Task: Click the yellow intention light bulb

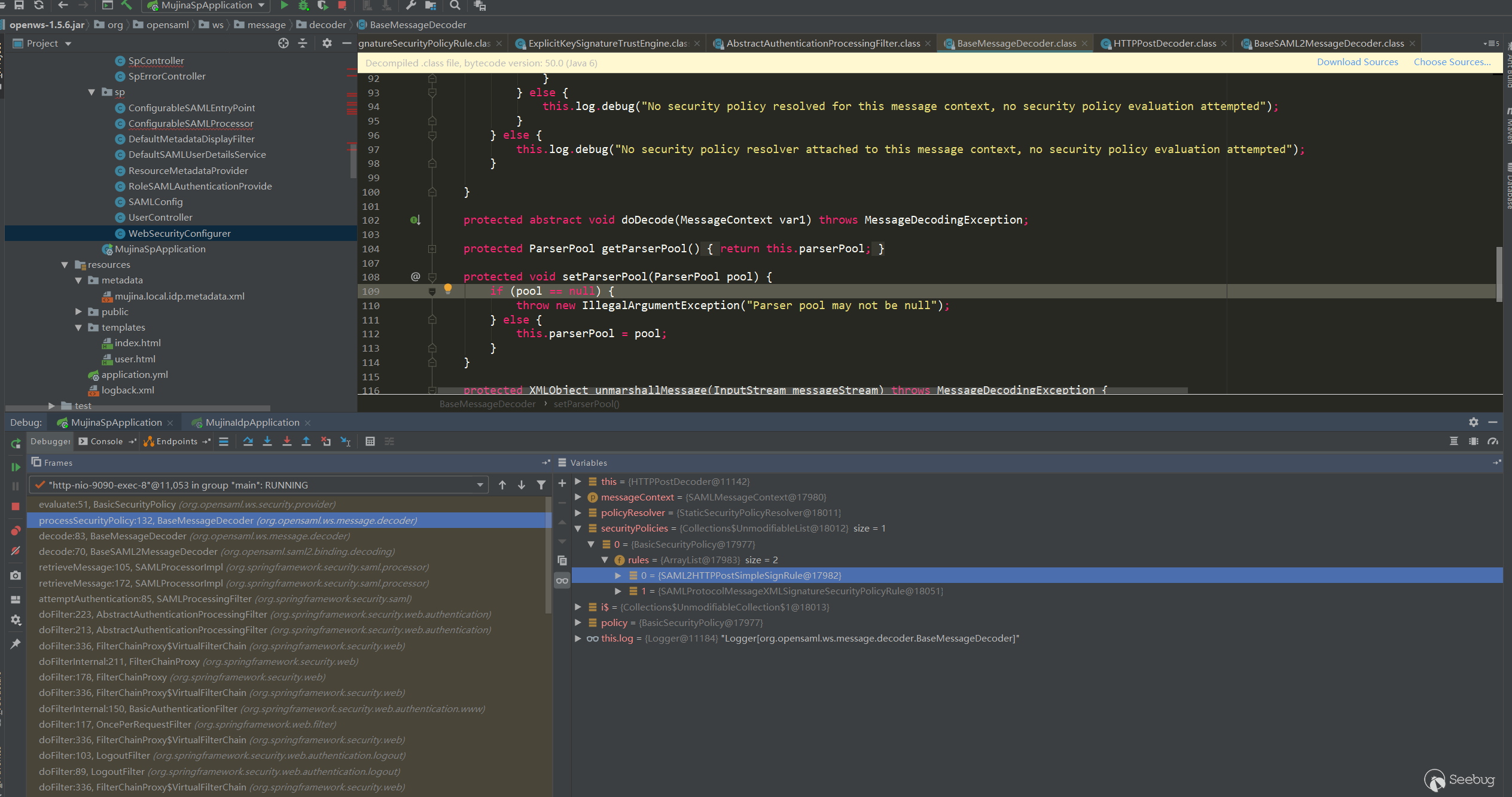Action: point(447,289)
